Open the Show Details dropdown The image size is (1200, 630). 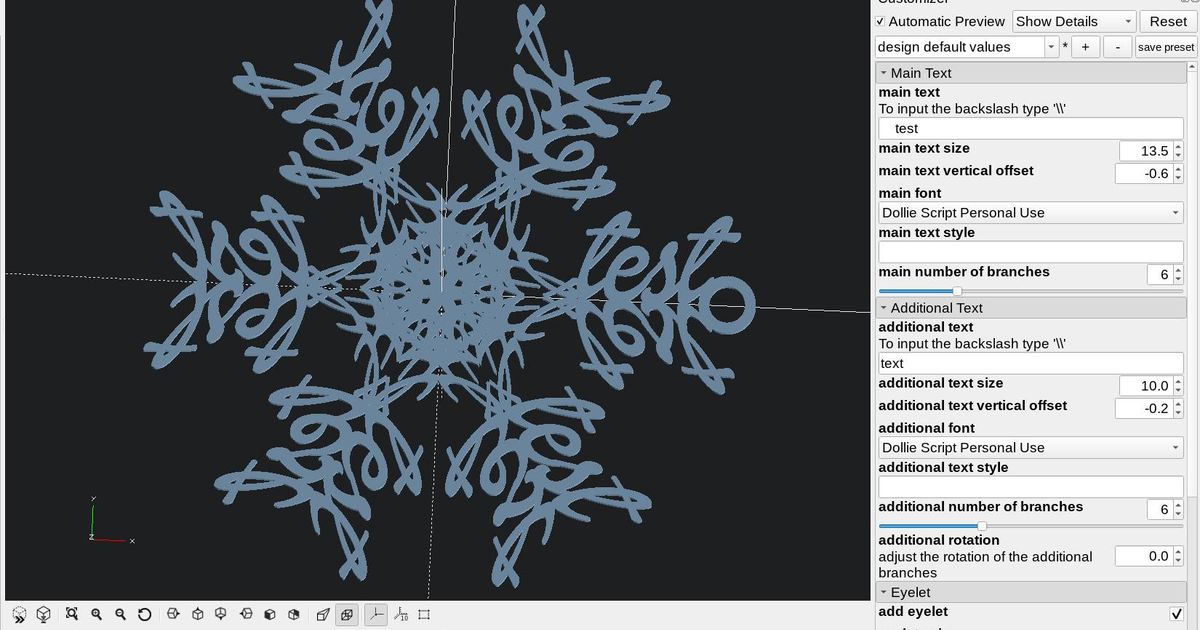pyautogui.click(x=1072, y=21)
